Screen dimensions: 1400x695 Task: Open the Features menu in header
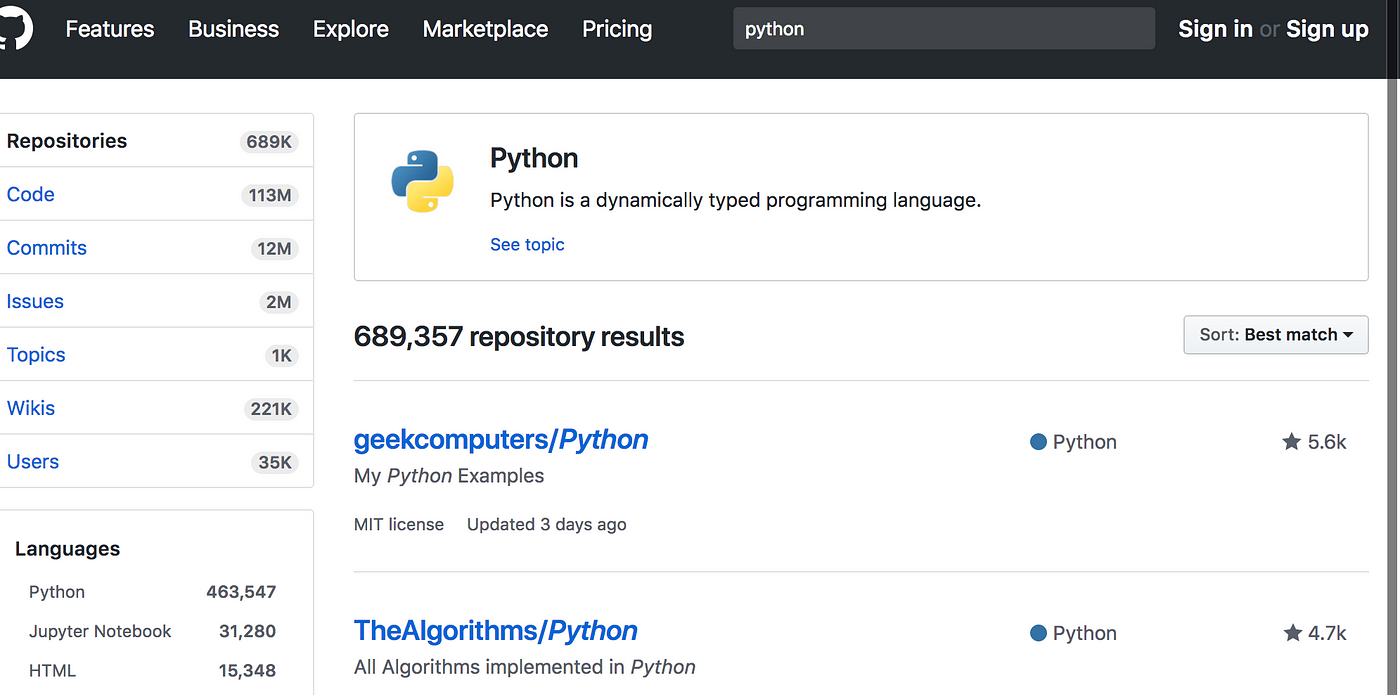110,29
